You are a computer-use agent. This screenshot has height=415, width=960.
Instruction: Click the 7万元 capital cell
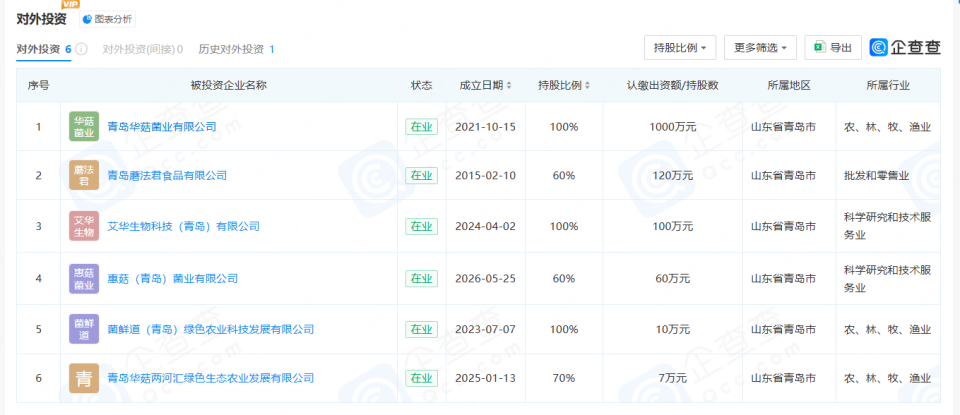[x=672, y=378]
